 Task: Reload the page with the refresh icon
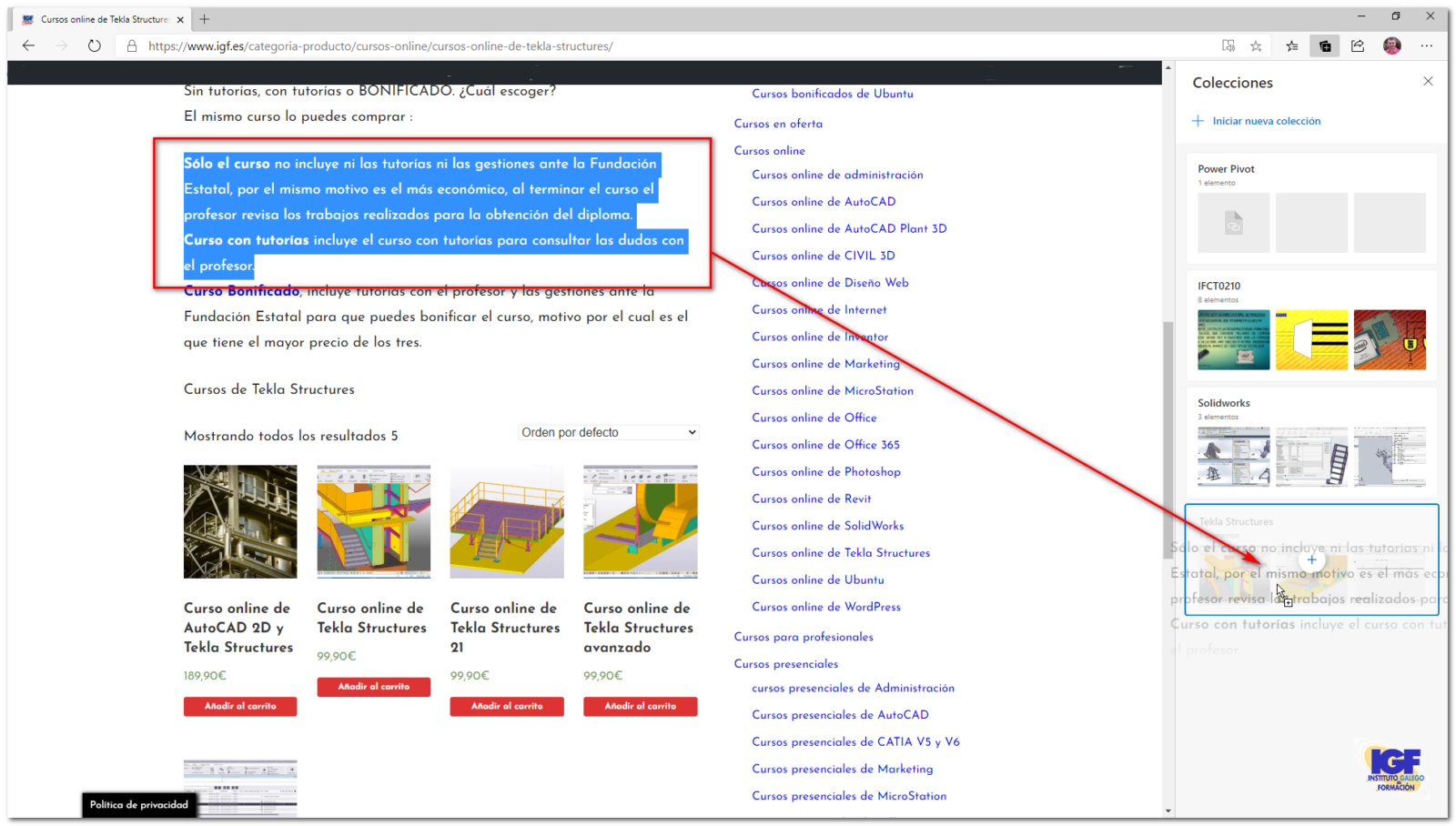click(95, 45)
